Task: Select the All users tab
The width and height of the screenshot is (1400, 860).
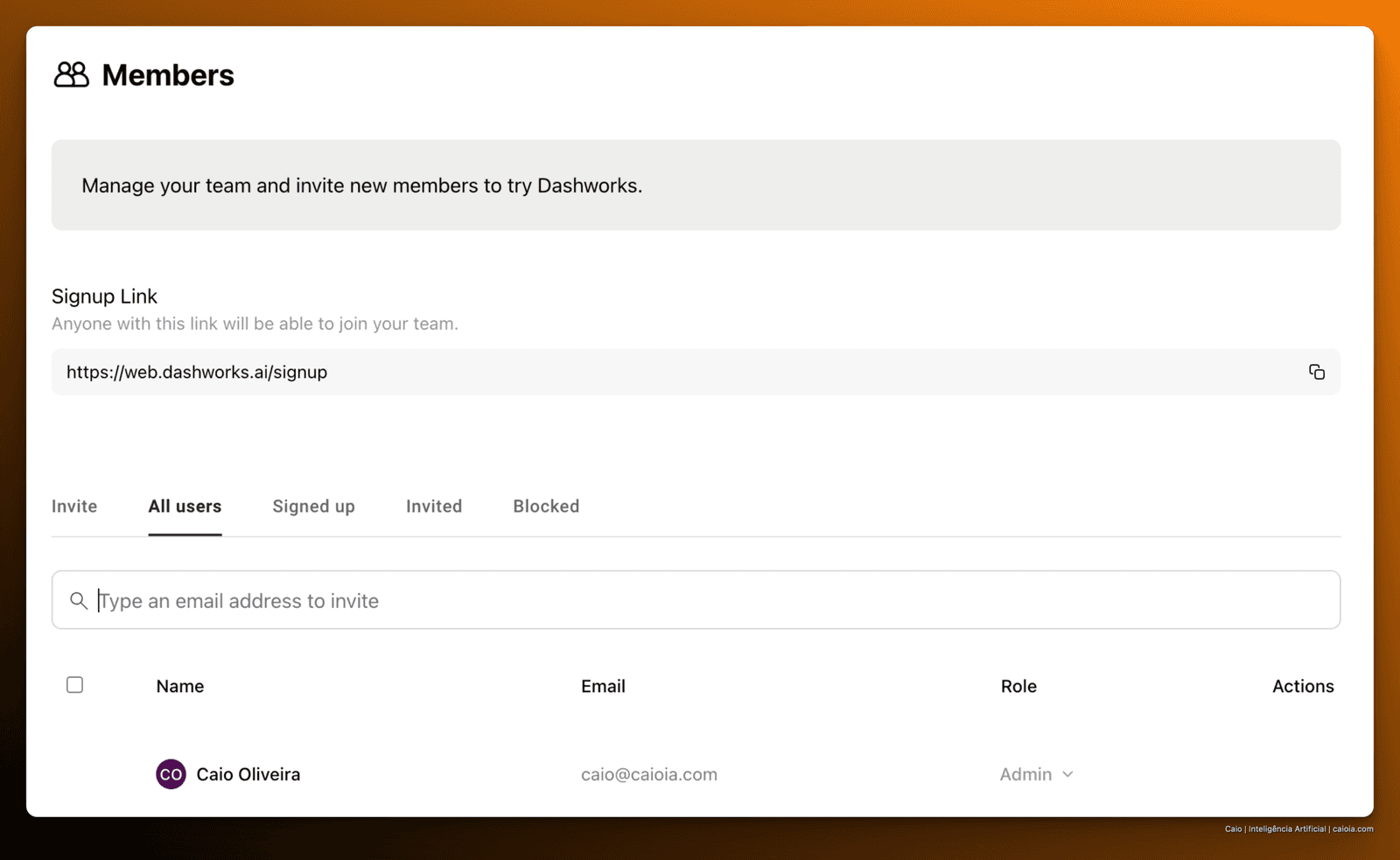Action: coord(185,507)
